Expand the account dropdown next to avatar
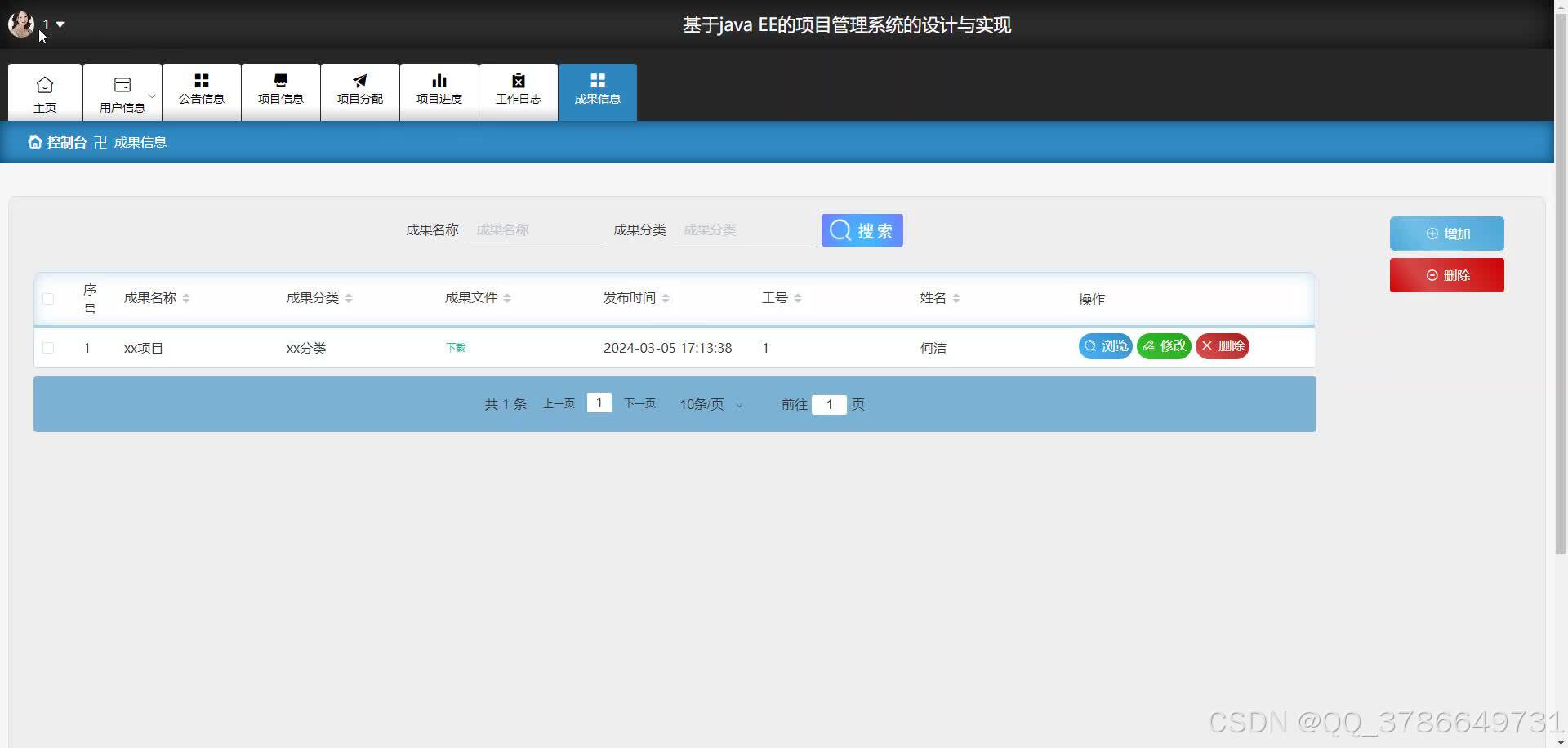Image resolution: width=1568 pixels, height=748 pixels. 59,24
